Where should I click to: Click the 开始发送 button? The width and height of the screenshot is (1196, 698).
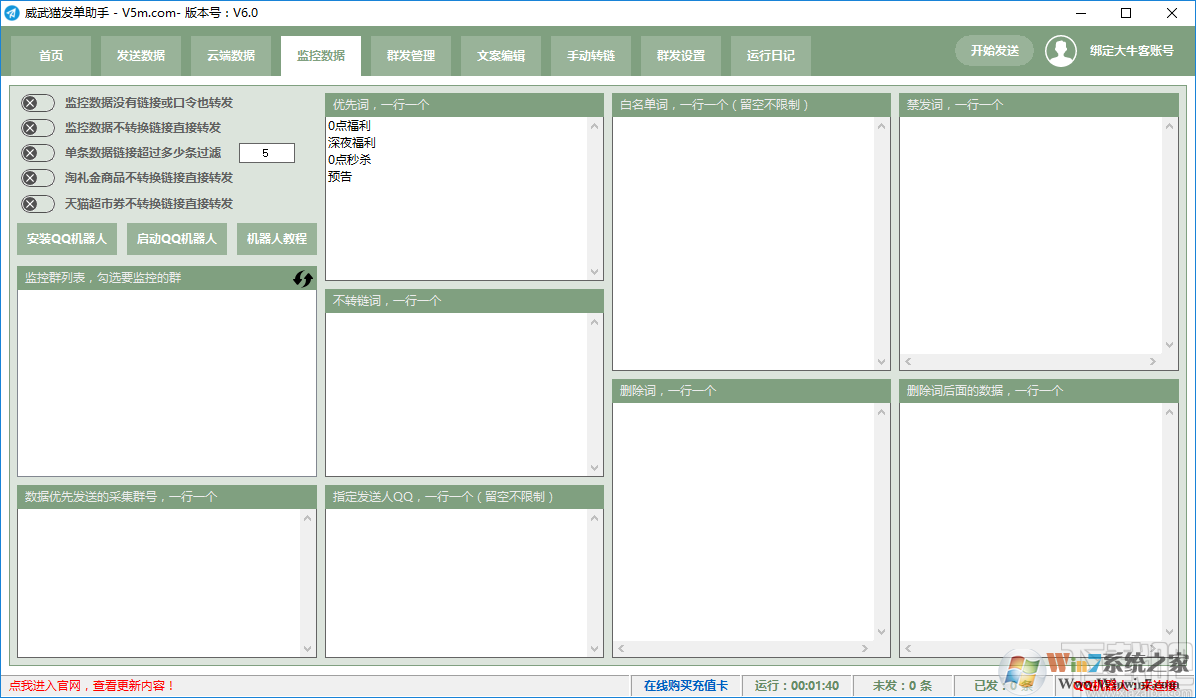(995, 51)
